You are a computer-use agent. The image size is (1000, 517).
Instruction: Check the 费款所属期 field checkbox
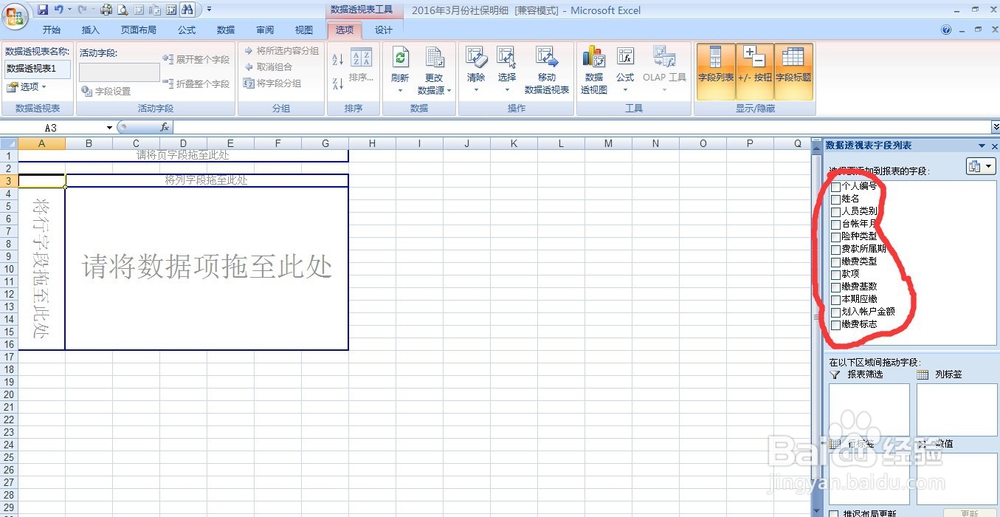tap(835, 249)
